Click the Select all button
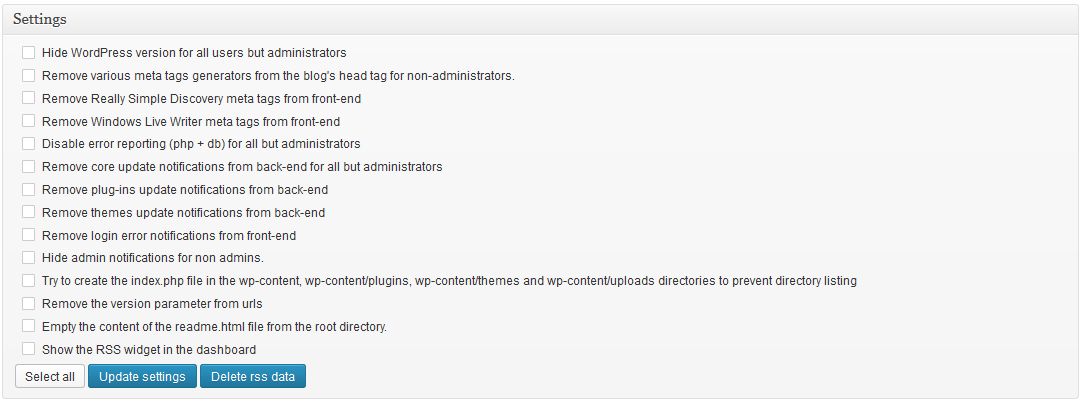Screen dimensions: 1083x403 pyautogui.click(x=50, y=377)
